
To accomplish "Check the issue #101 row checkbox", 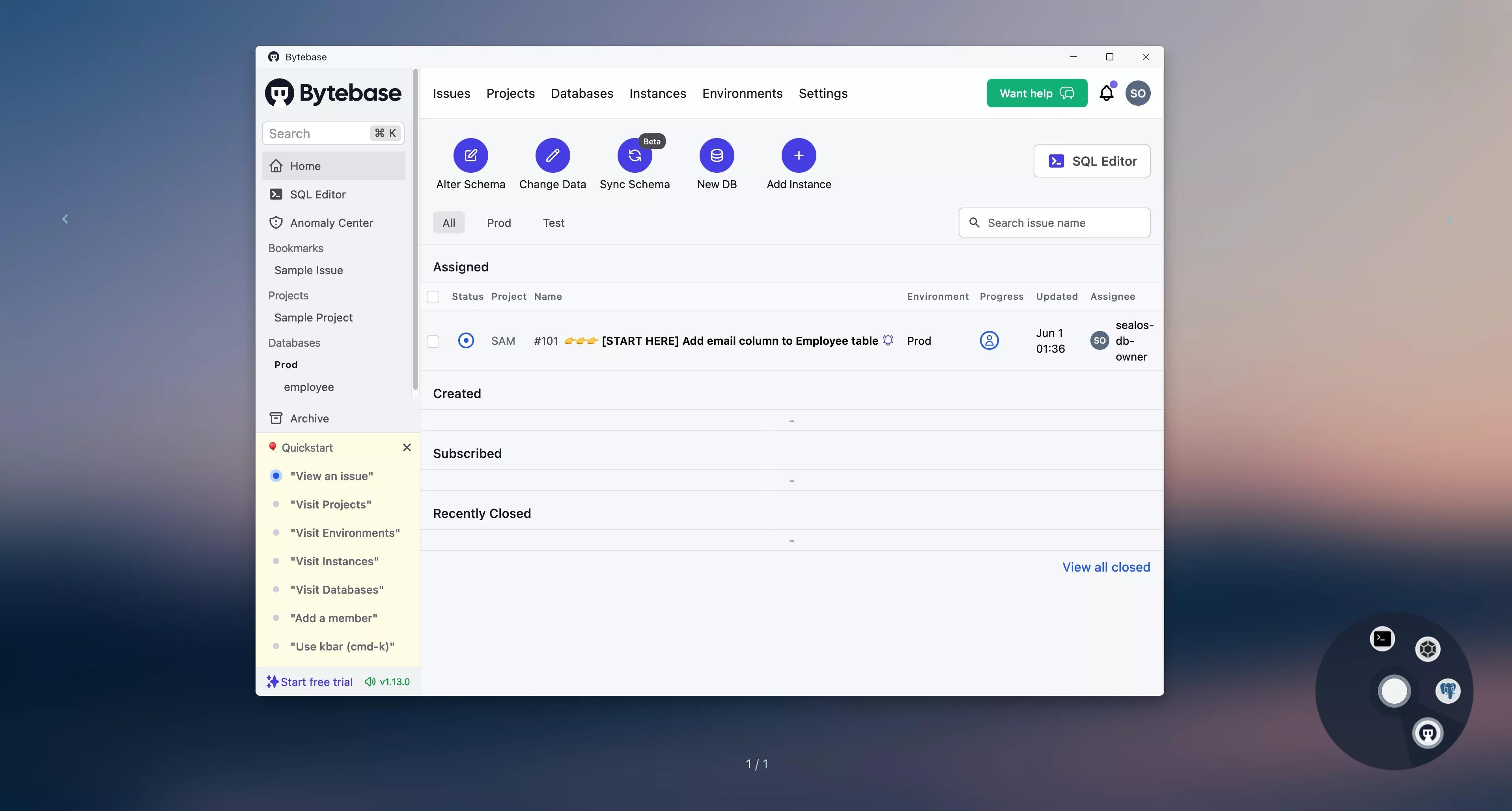I will pyautogui.click(x=433, y=341).
